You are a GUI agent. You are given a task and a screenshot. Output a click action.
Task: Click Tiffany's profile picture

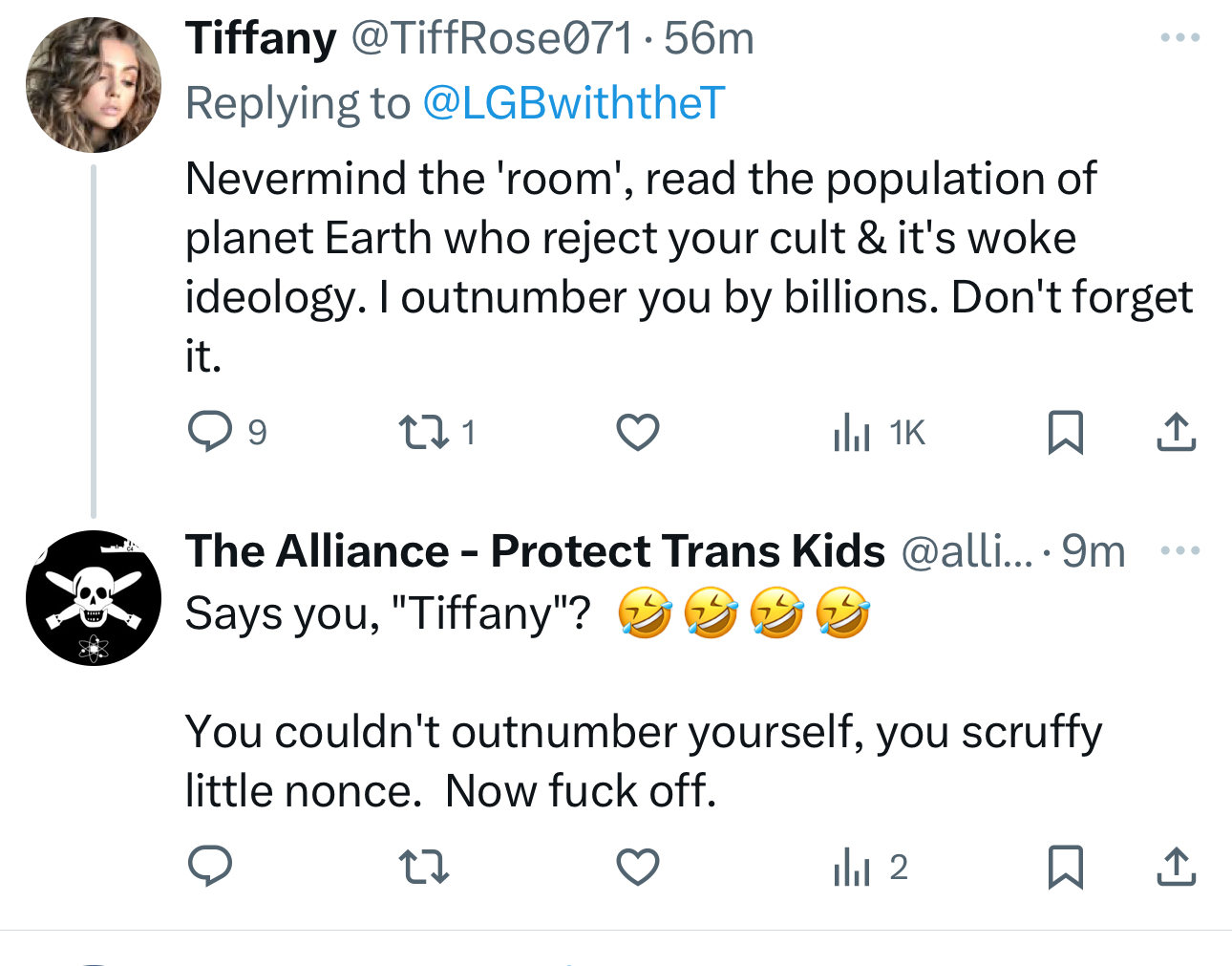click(94, 85)
